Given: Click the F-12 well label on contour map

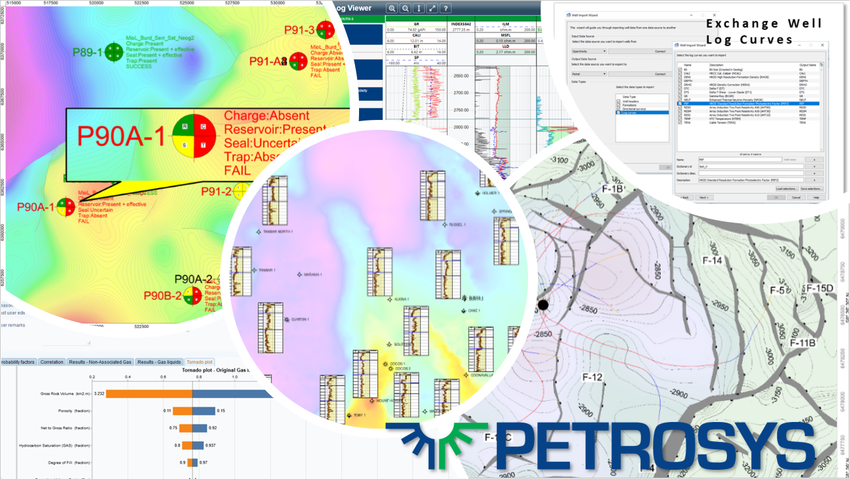Looking at the screenshot, I should click(592, 377).
